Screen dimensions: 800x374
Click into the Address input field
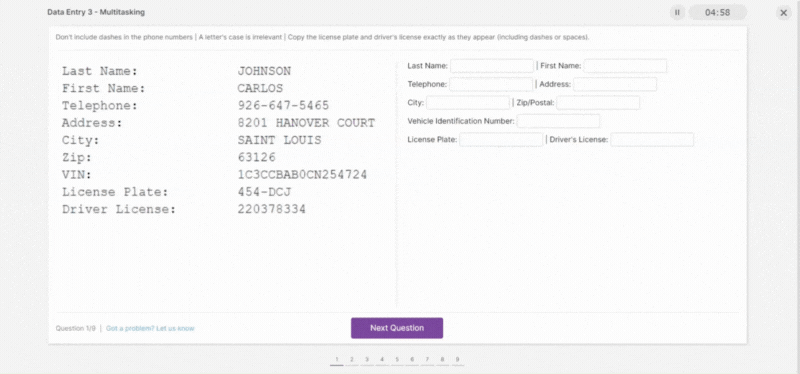click(615, 84)
